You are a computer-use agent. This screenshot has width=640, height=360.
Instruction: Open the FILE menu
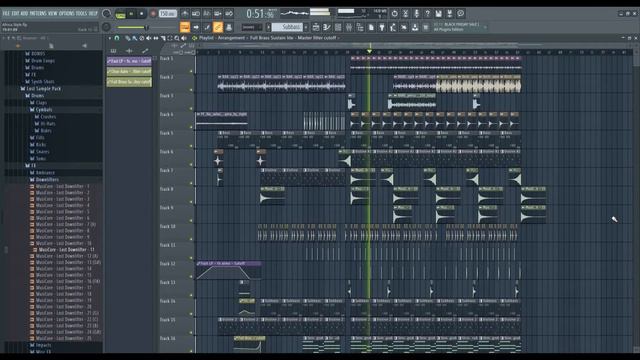(6, 13)
